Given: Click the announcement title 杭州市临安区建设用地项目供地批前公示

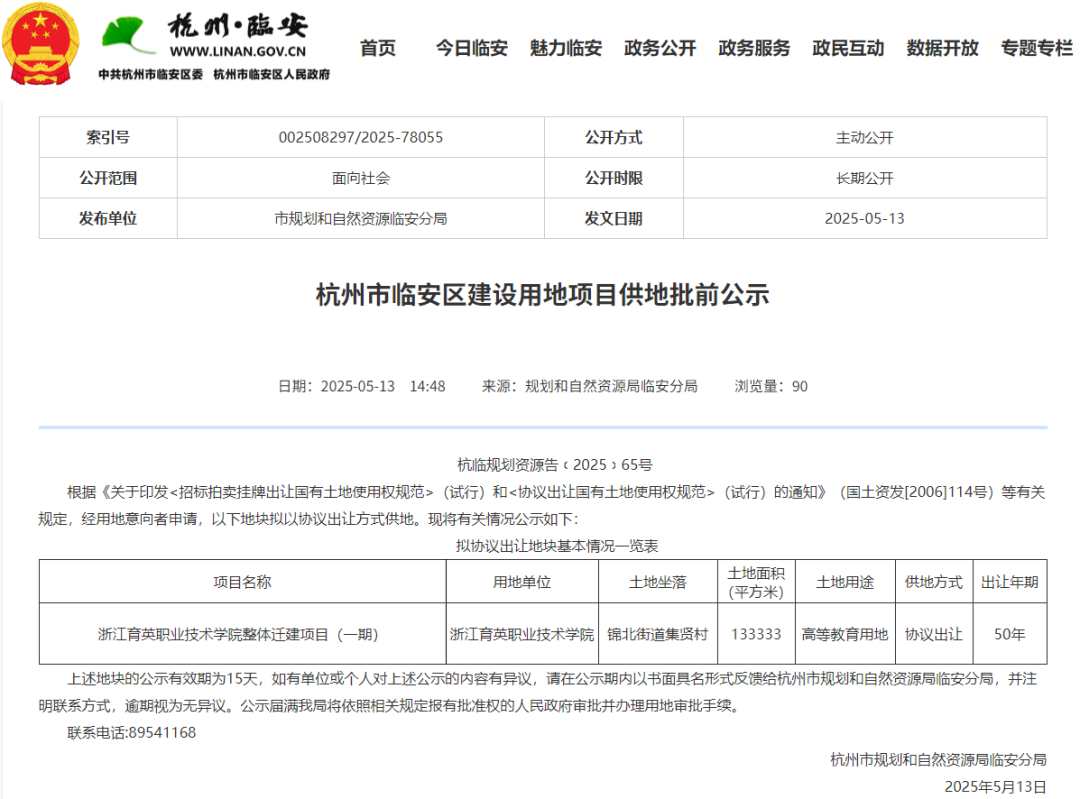Looking at the screenshot, I should click(x=540, y=296).
